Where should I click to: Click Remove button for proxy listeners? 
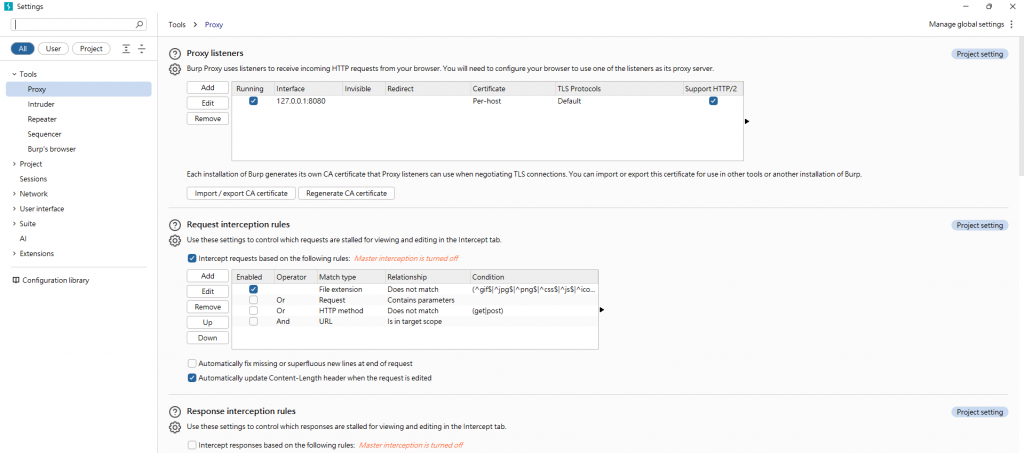click(x=208, y=119)
